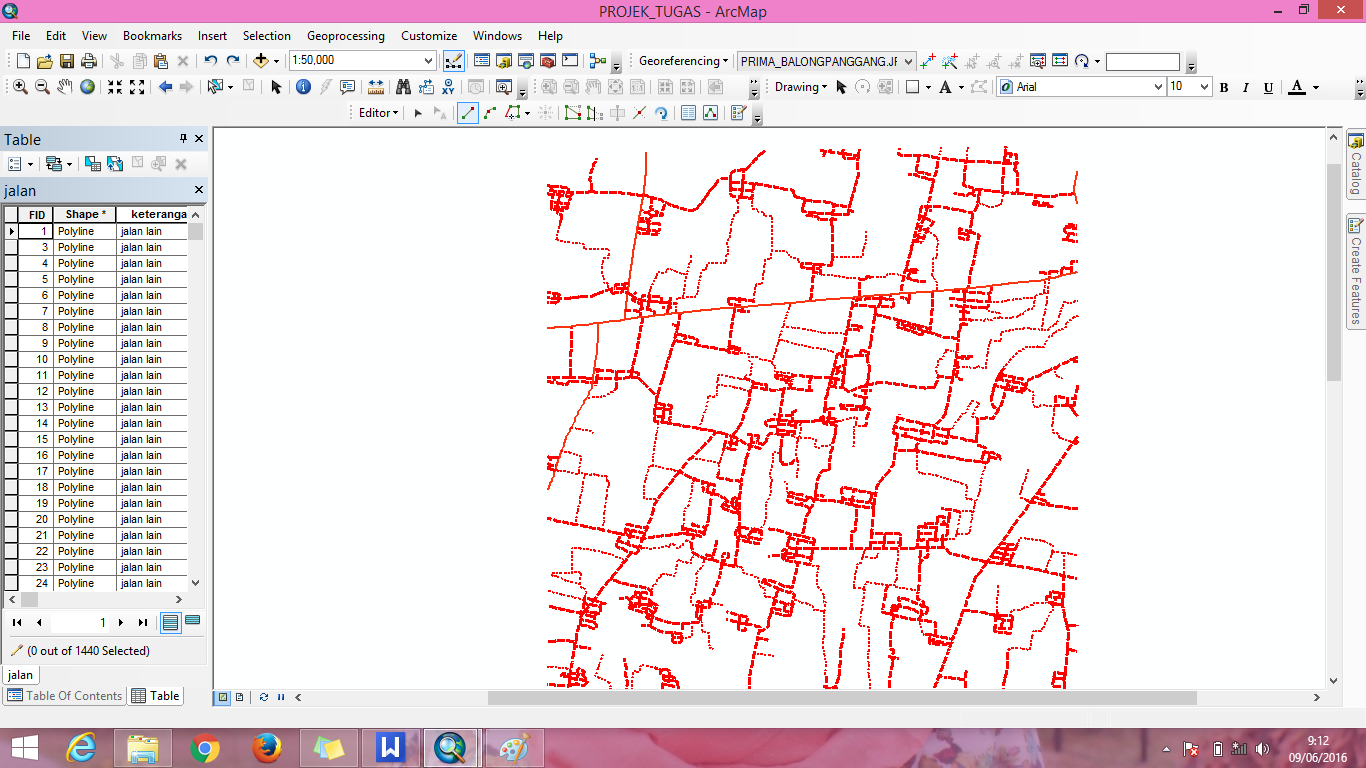Click the Shape column header
Viewport: 1366px width, 768px height.
point(86,214)
